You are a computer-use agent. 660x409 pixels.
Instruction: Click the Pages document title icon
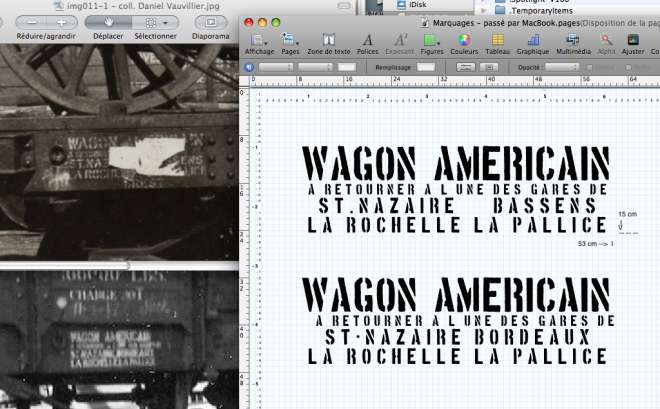click(x=425, y=23)
